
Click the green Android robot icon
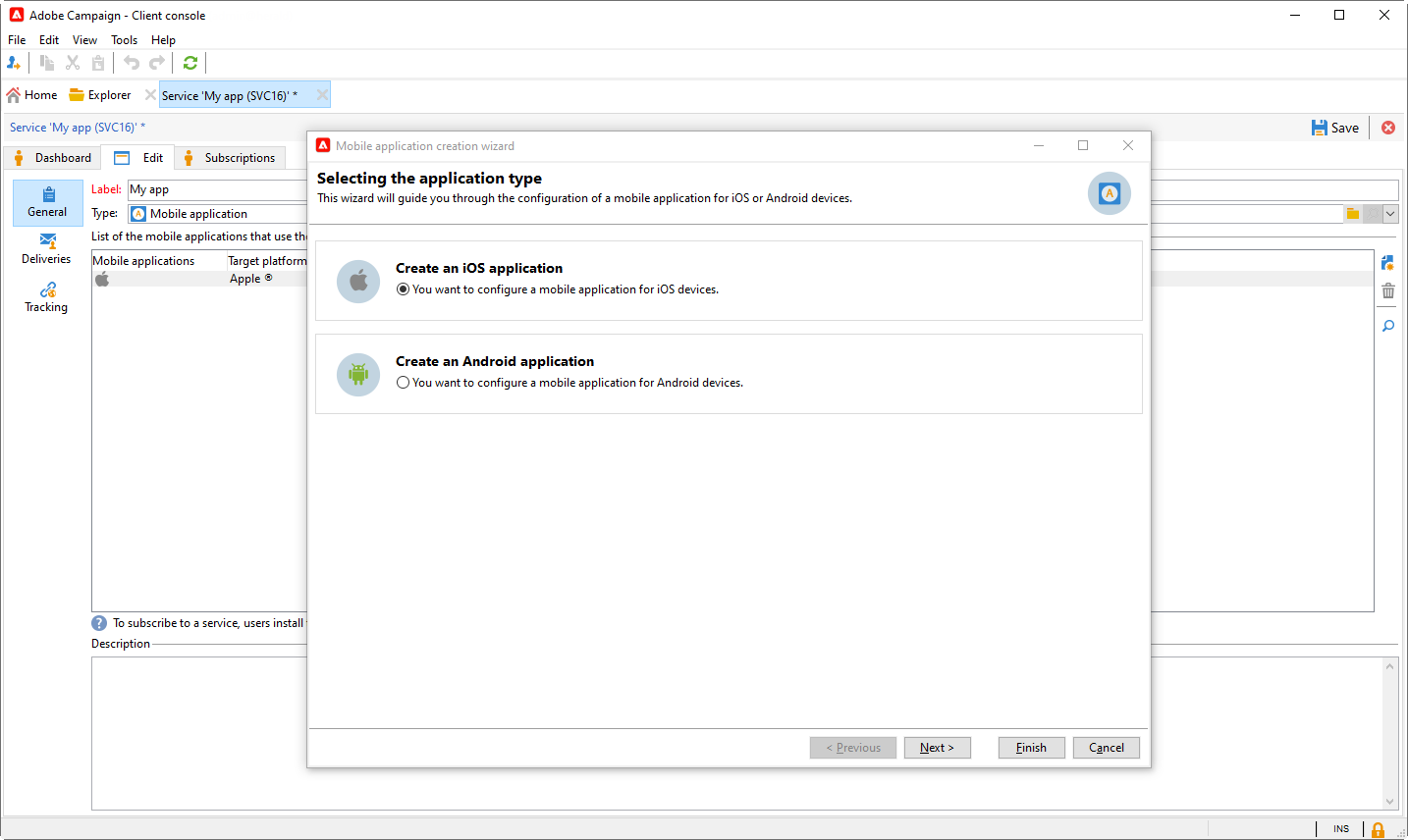tap(358, 375)
